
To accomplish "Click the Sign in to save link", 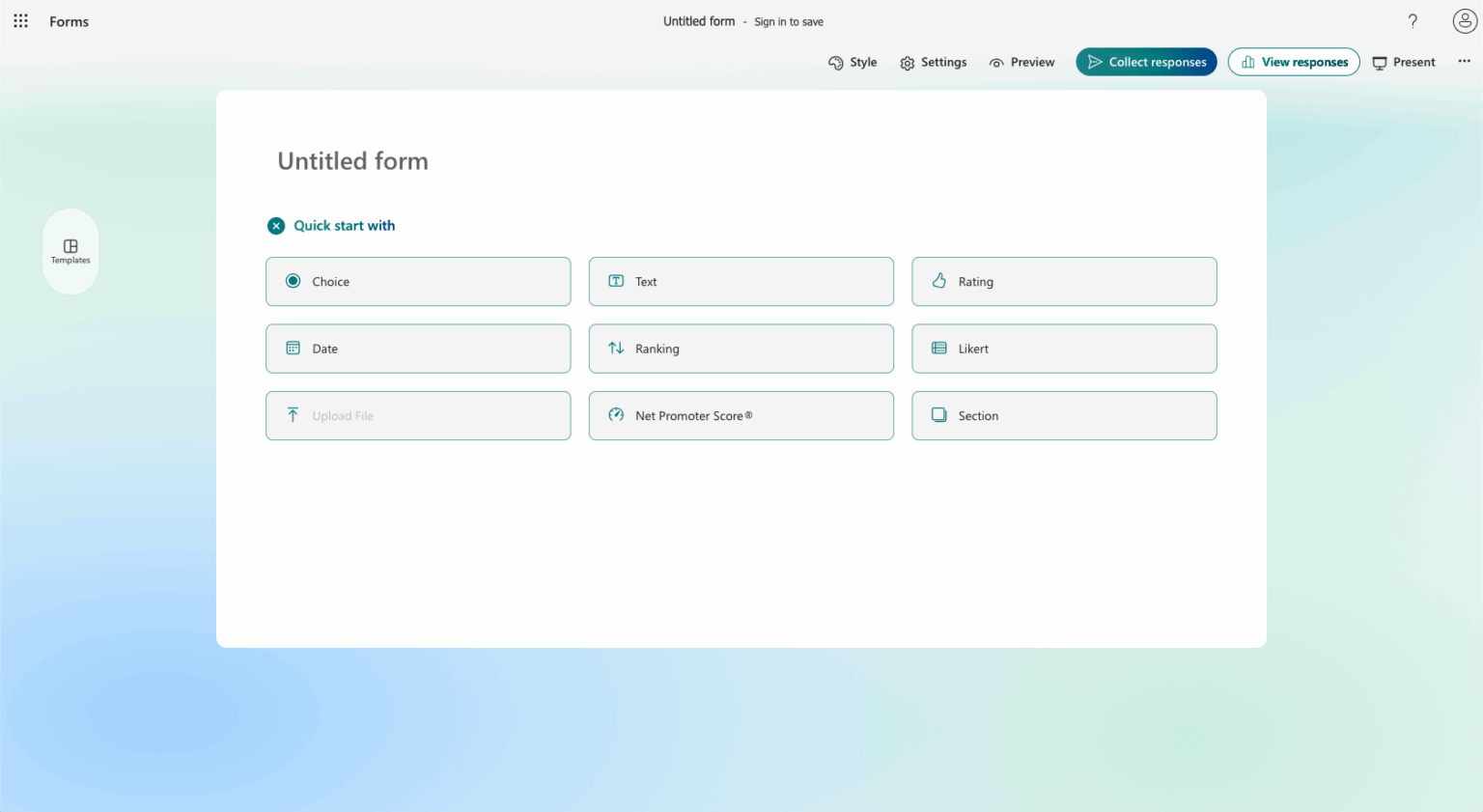I will click(789, 21).
